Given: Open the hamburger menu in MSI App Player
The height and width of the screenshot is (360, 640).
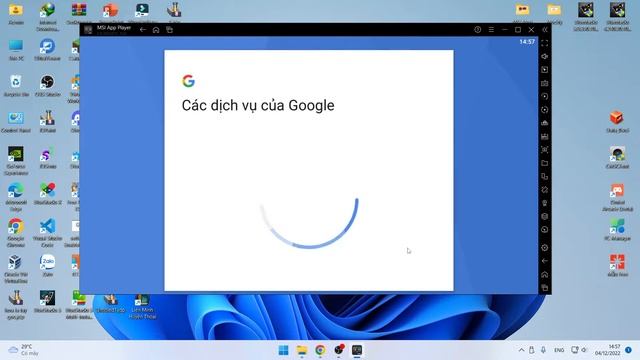Looking at the screenshot, I should point(491,30).
